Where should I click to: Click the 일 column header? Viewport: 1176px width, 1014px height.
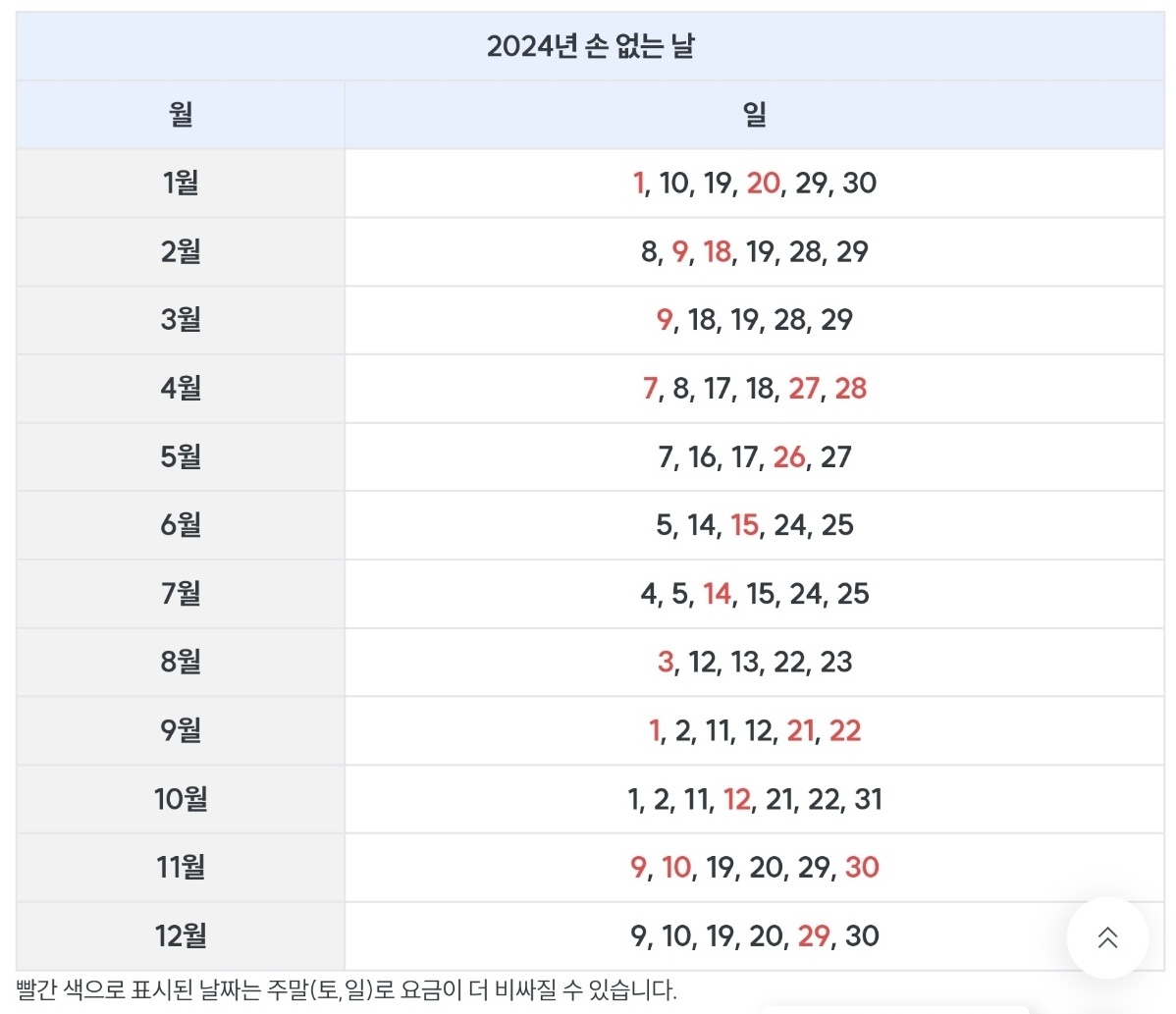coord(754,113)
